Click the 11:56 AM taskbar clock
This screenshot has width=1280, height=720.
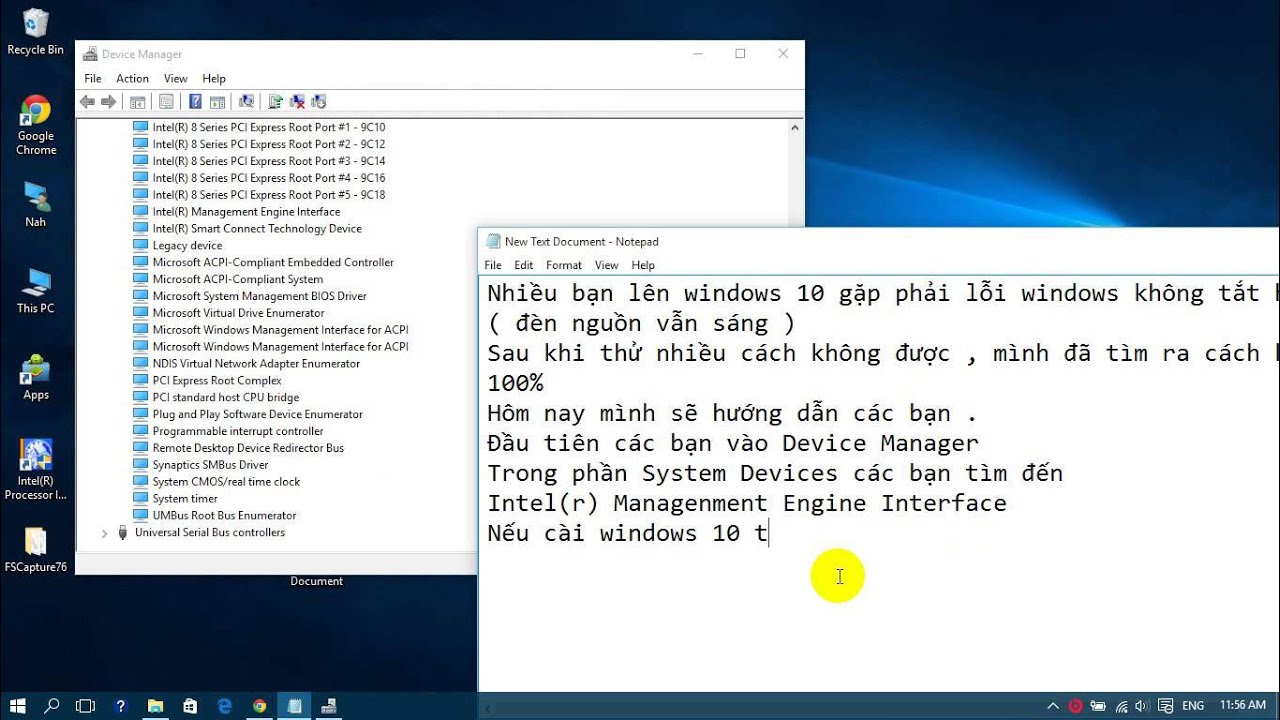click(1243, 706)
